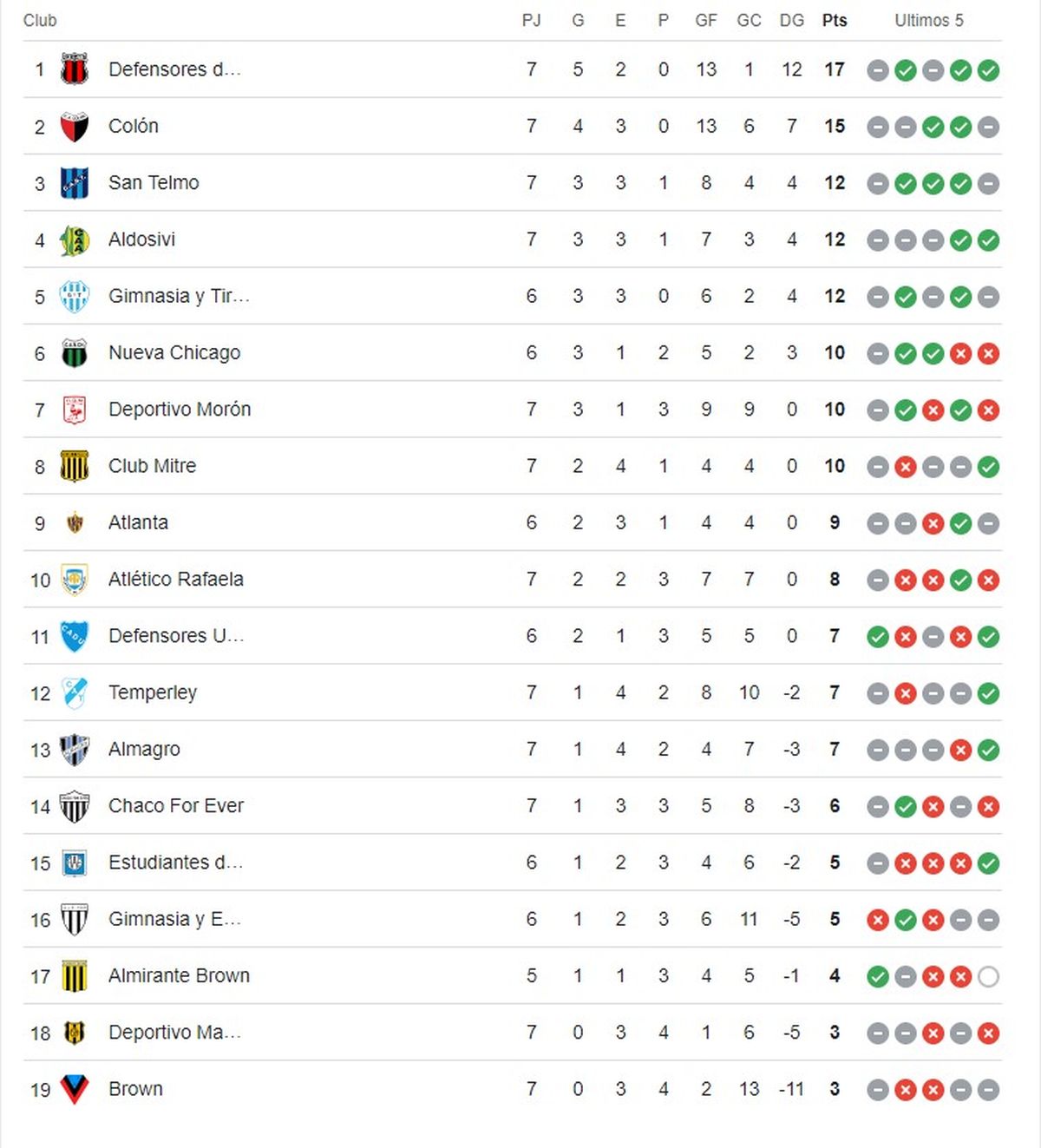The image size is (1041, 1148).
Task: Open the Almagro team link
Action: pyautogui.click(x=144, y=750)
